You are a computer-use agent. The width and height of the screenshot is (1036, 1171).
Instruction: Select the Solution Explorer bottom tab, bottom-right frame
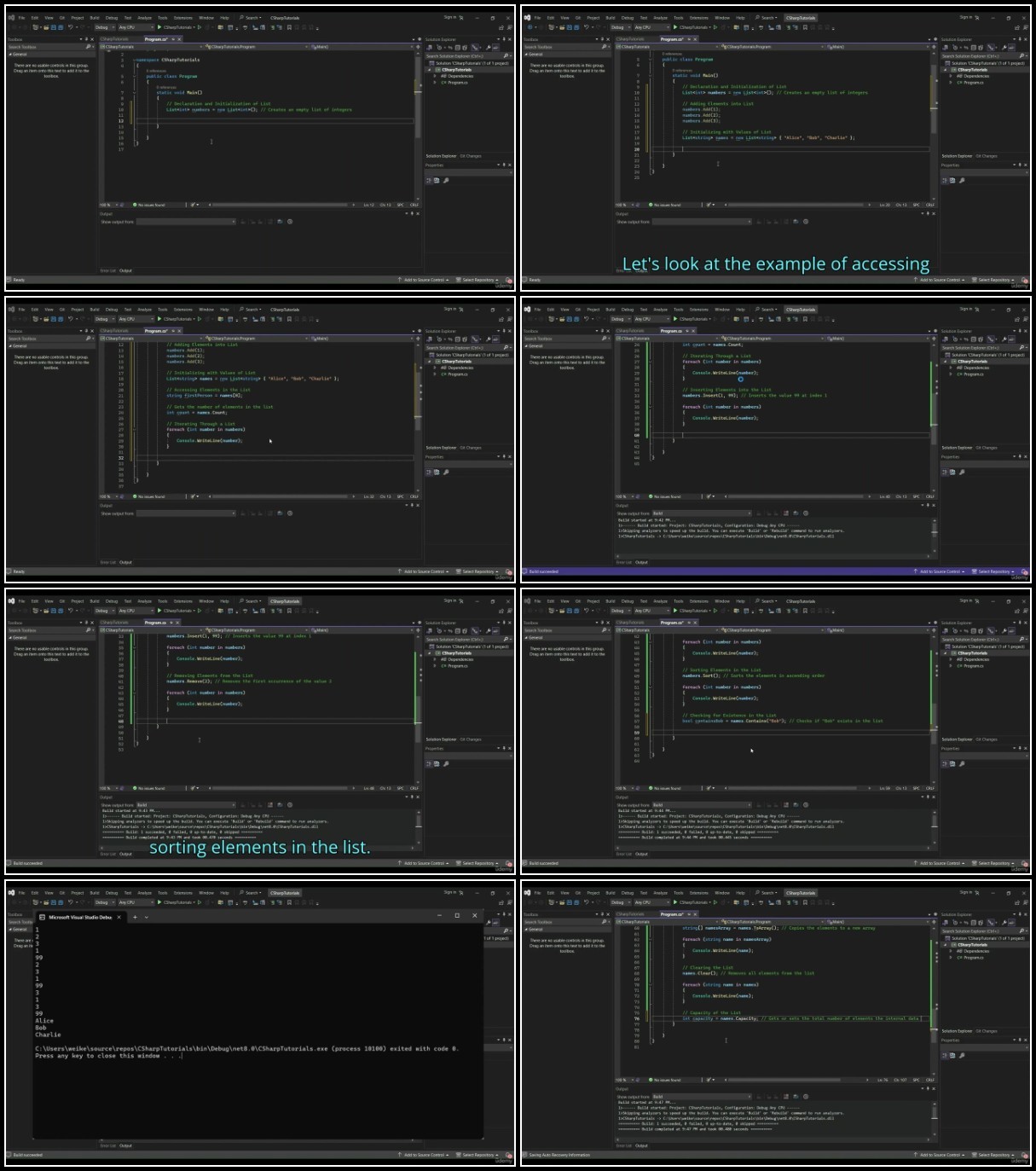[x=957, y=1031]
